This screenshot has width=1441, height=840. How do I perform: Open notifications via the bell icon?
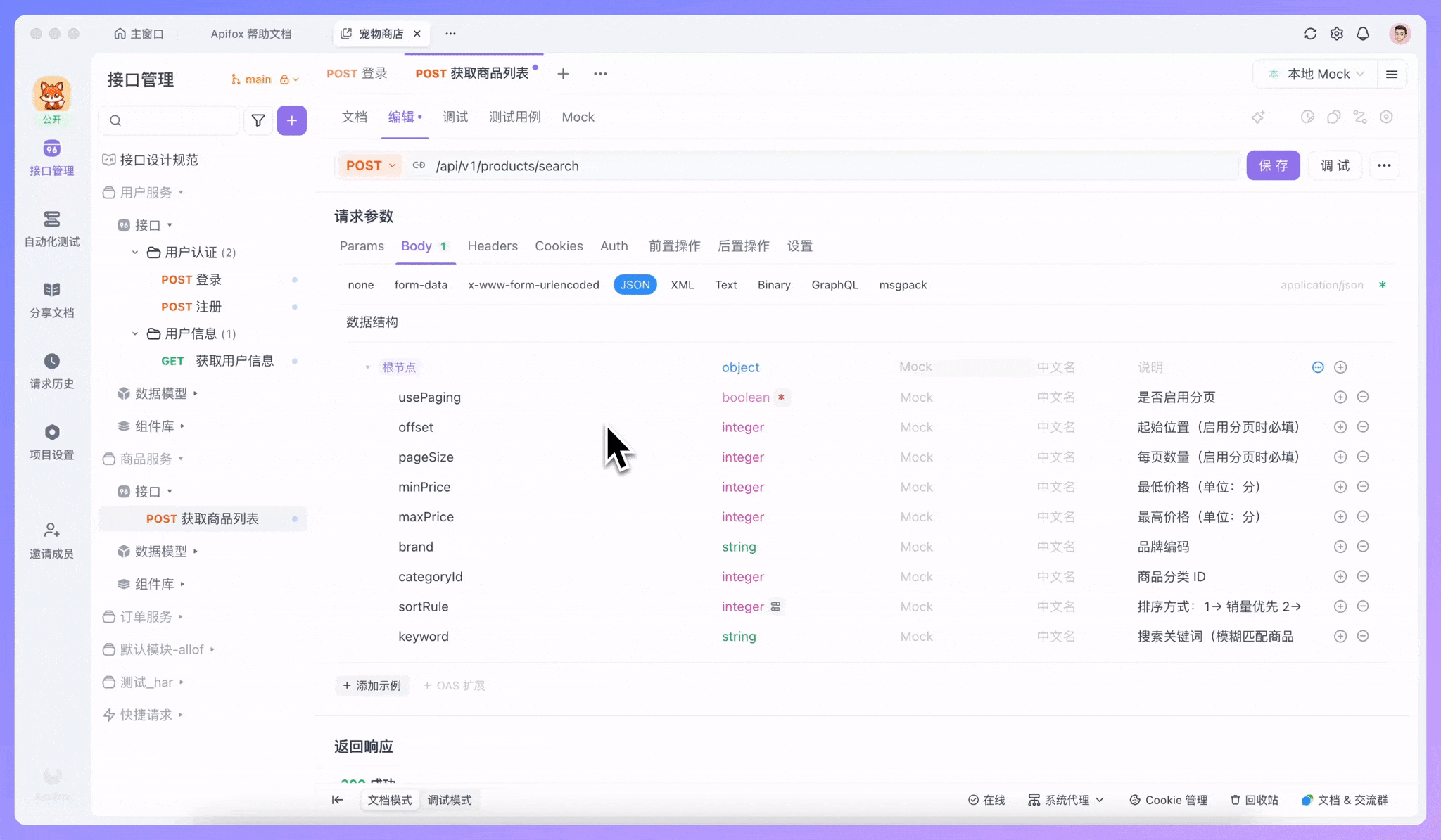tap(1362, 33)
